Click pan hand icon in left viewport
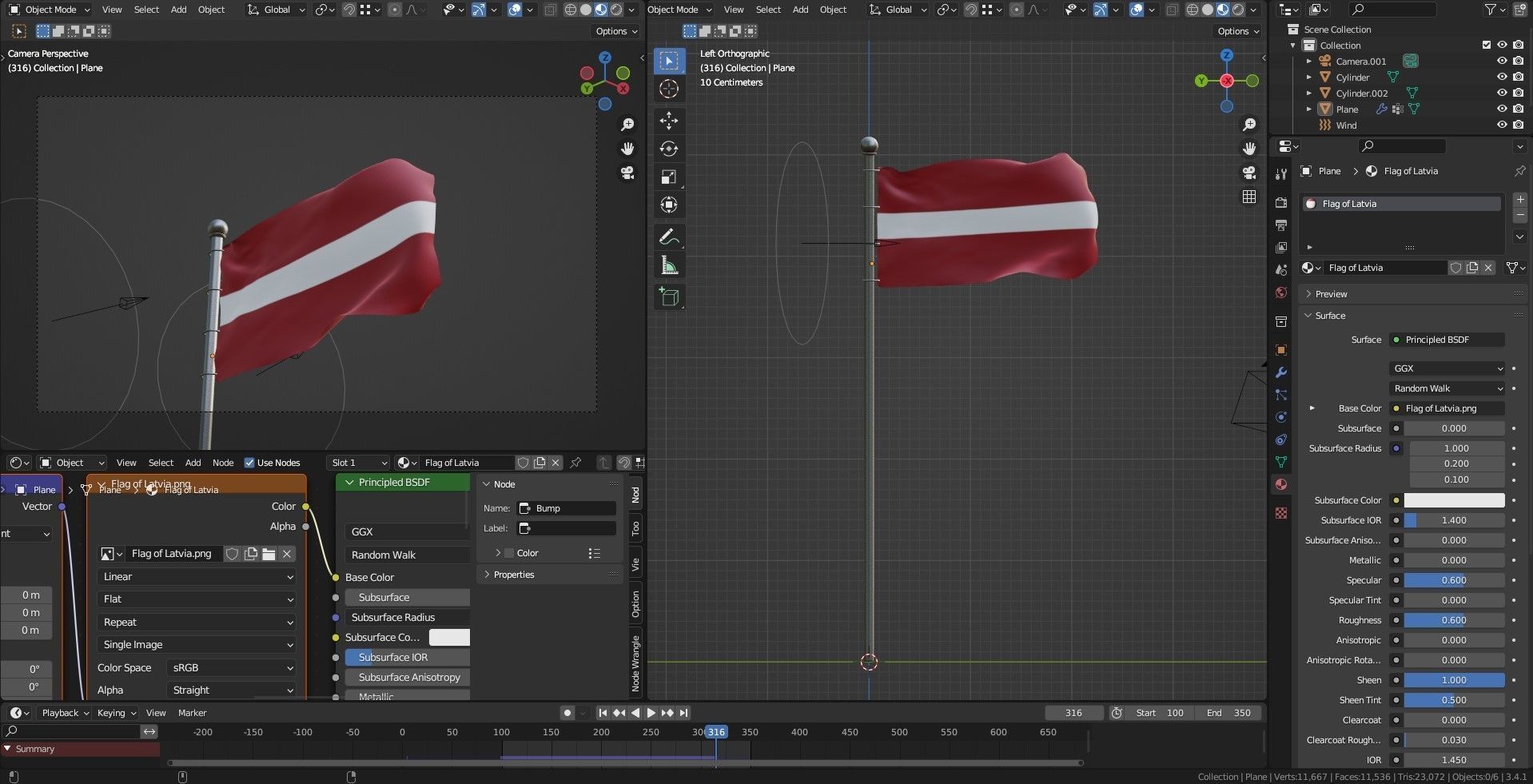 pos(627,149)
